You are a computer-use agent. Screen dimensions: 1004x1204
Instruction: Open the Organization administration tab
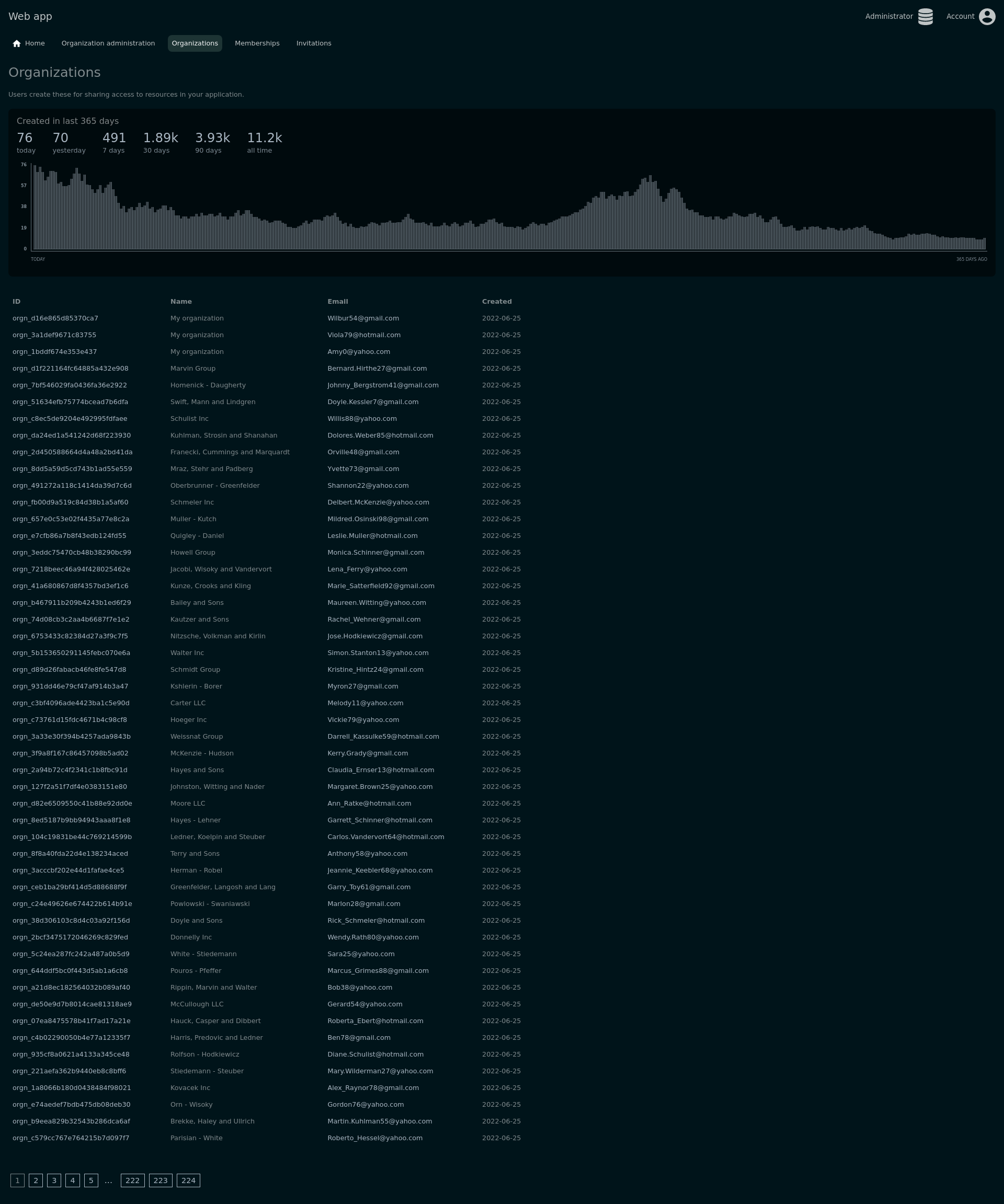108,43
